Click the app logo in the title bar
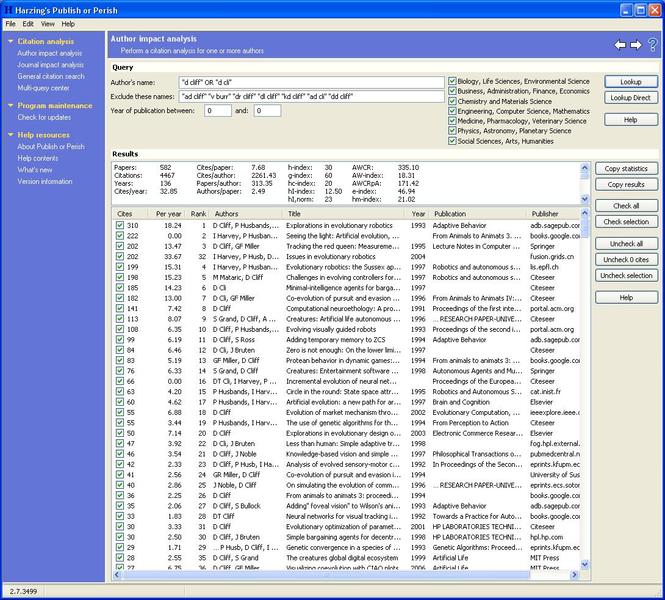The height and width of the screenshot is (600, 665). pyautogui.click(x=8, y=10)
